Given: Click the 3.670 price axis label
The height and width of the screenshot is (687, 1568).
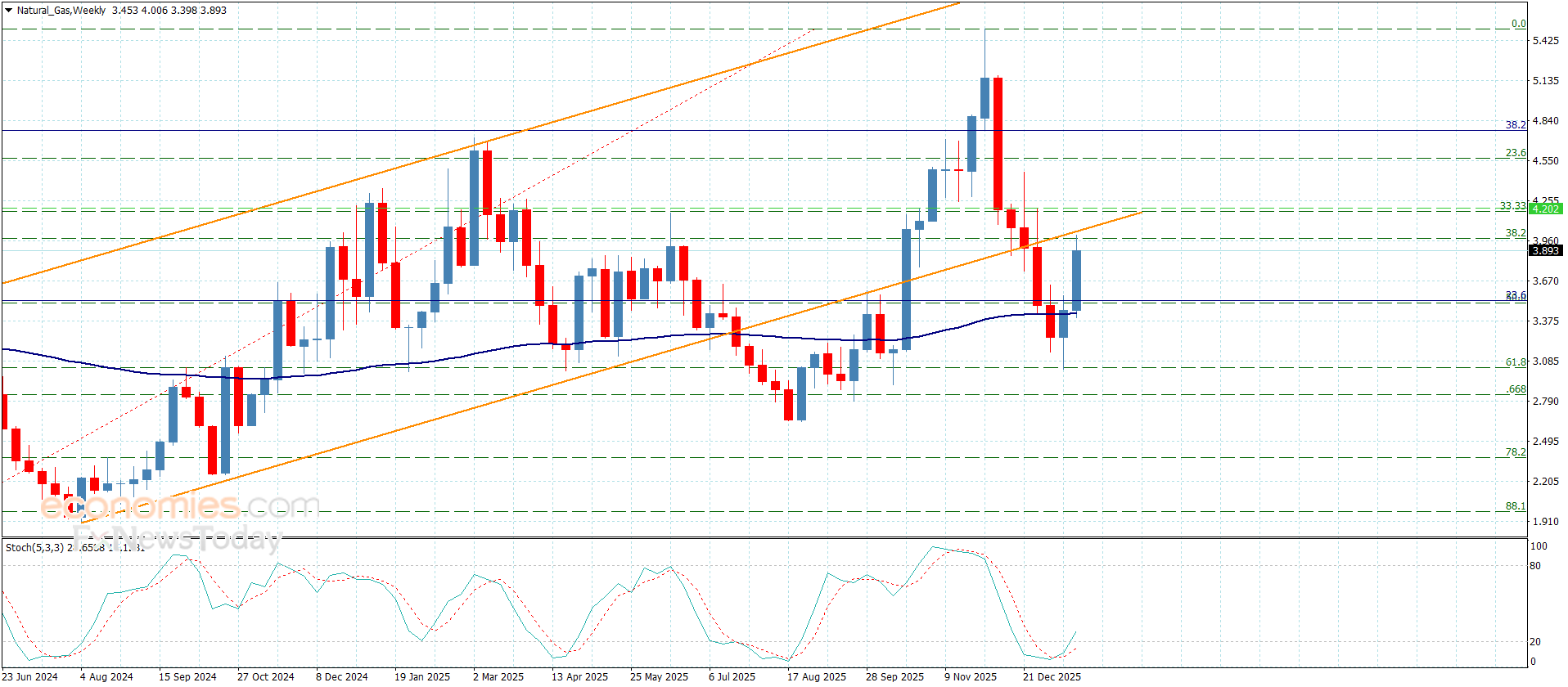Looking at the screenshot, I should (x=1545, y=281).
